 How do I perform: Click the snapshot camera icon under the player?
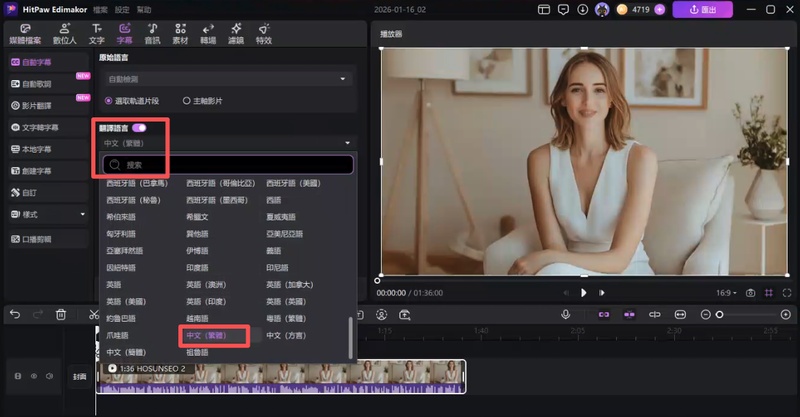(750, 293)
